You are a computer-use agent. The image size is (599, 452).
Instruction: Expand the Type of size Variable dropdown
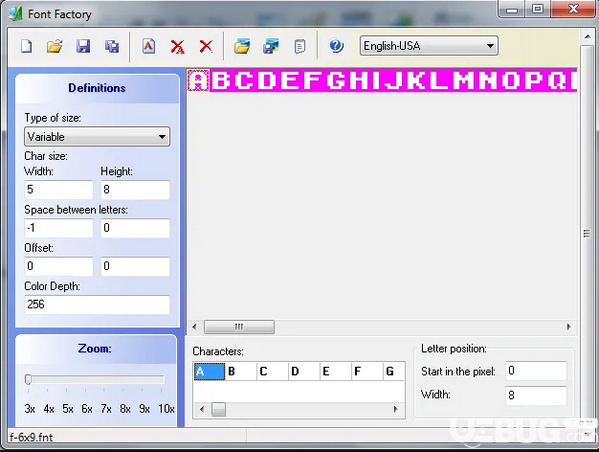97,136
